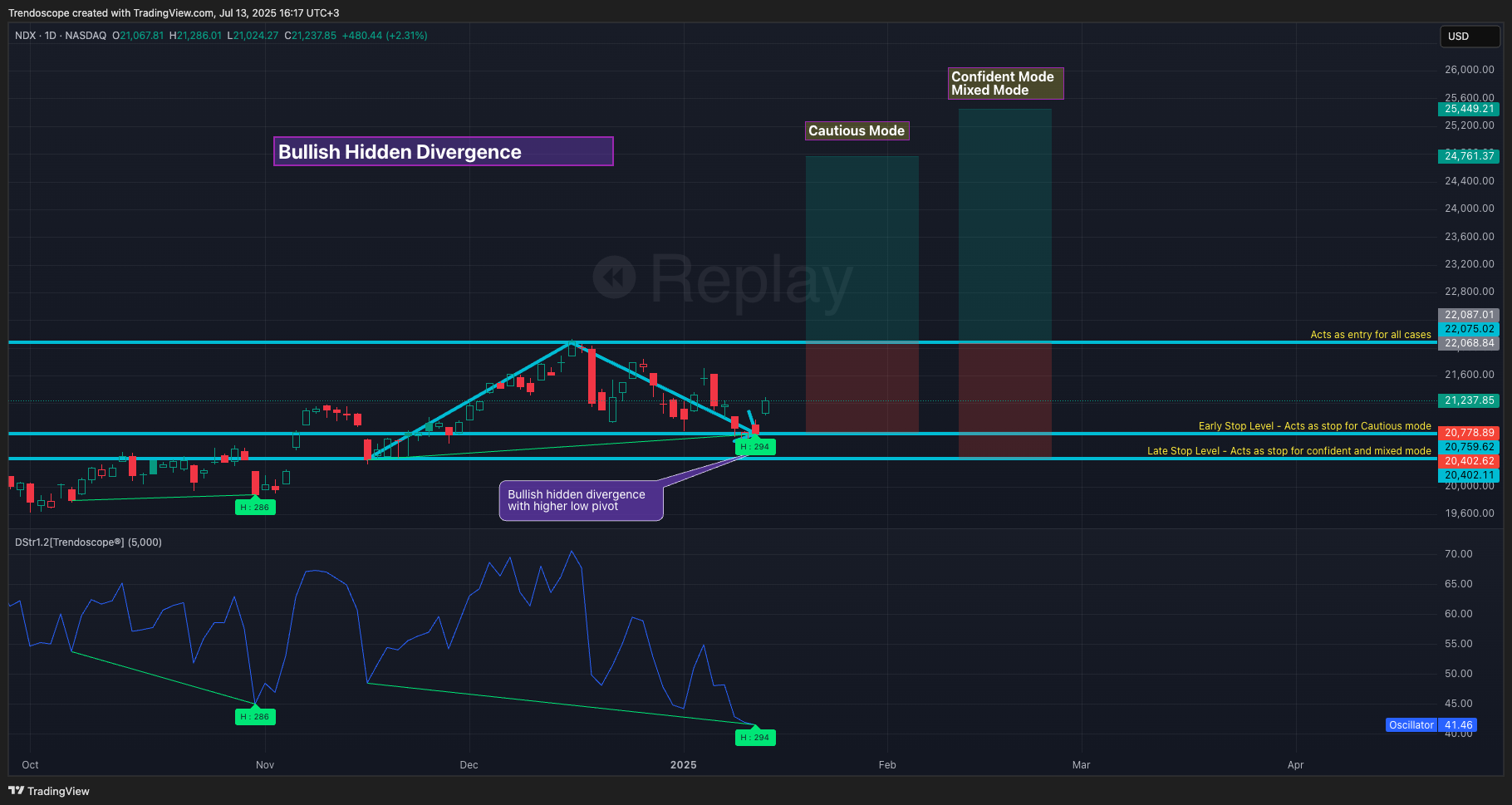Click the DStr1.2[Trendoscope®] indicator legend
1512x805 pixels.
tap(88, 542)
